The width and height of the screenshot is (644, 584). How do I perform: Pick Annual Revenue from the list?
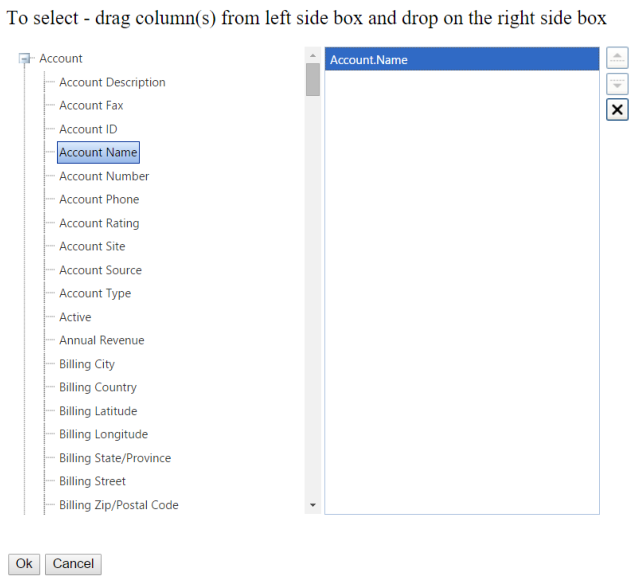tap(101, 340)
